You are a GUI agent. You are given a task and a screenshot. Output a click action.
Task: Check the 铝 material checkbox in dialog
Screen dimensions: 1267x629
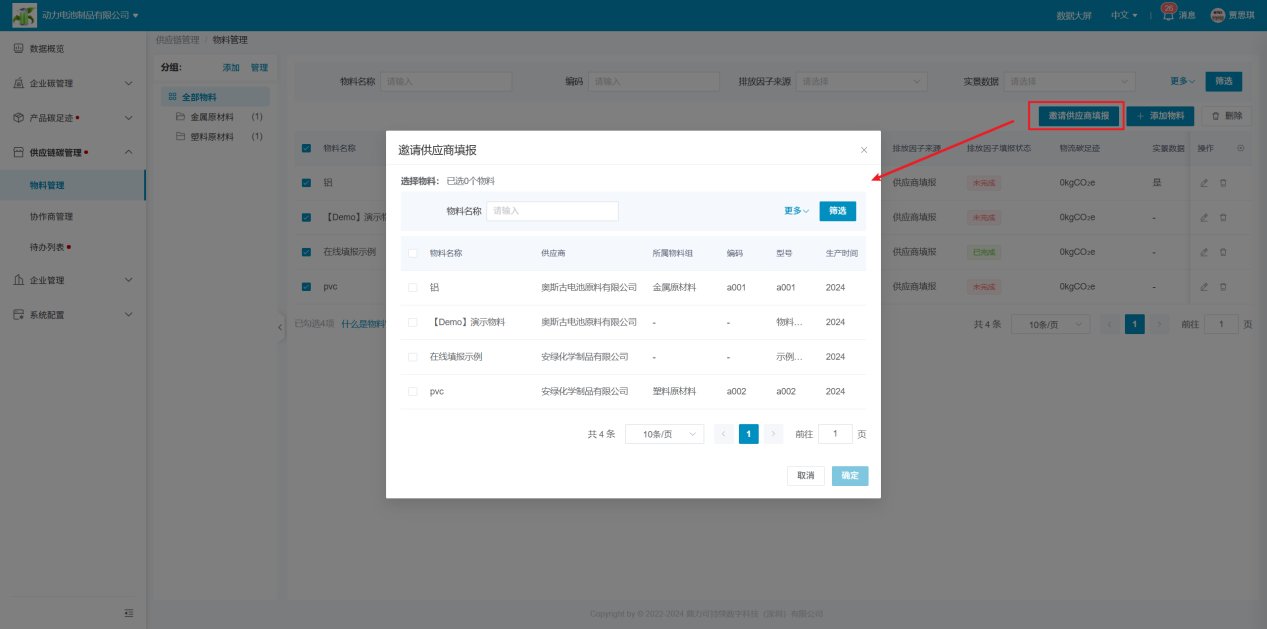coord(412,288)
